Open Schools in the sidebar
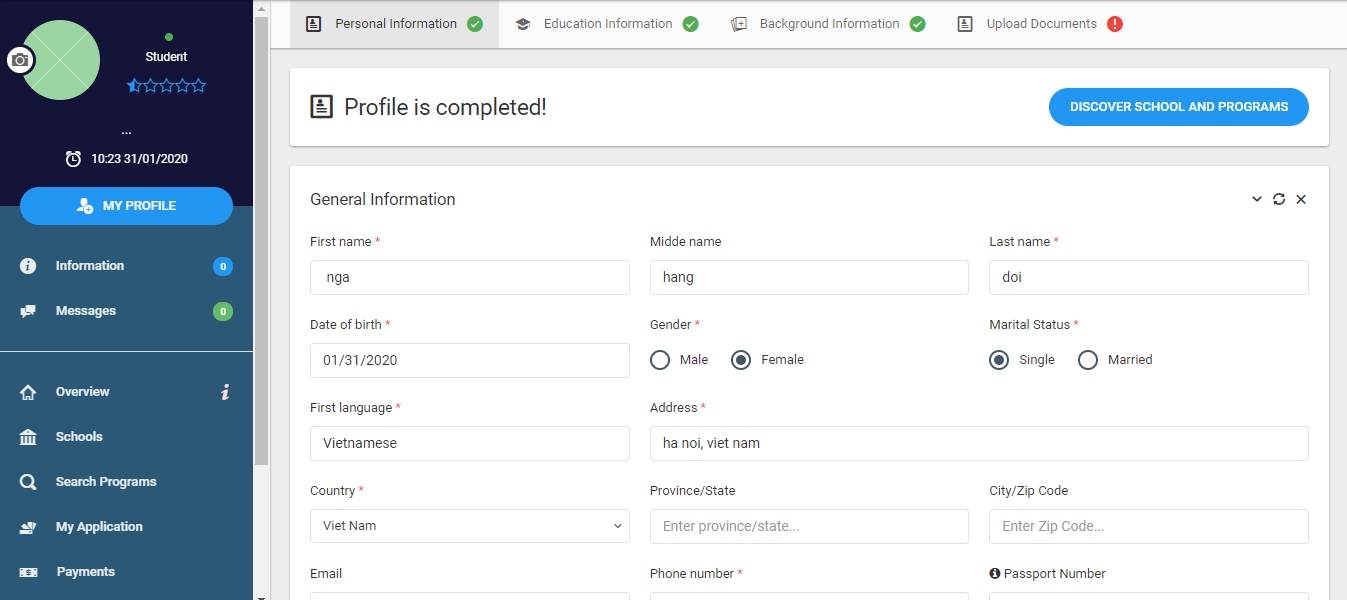The width and height of the screenshot is (1347, 600). point(126,437)
